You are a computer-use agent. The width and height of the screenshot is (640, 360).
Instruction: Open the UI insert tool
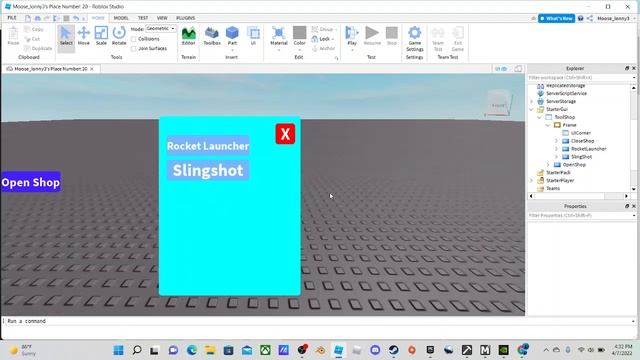253,36
